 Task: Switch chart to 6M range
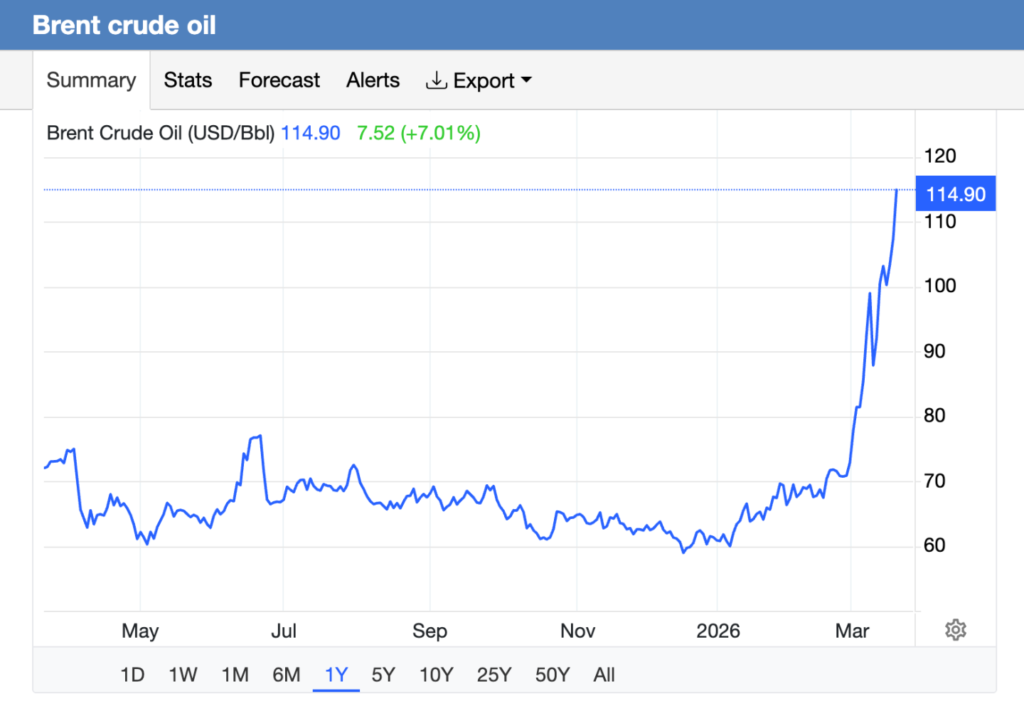click(286, 675)
